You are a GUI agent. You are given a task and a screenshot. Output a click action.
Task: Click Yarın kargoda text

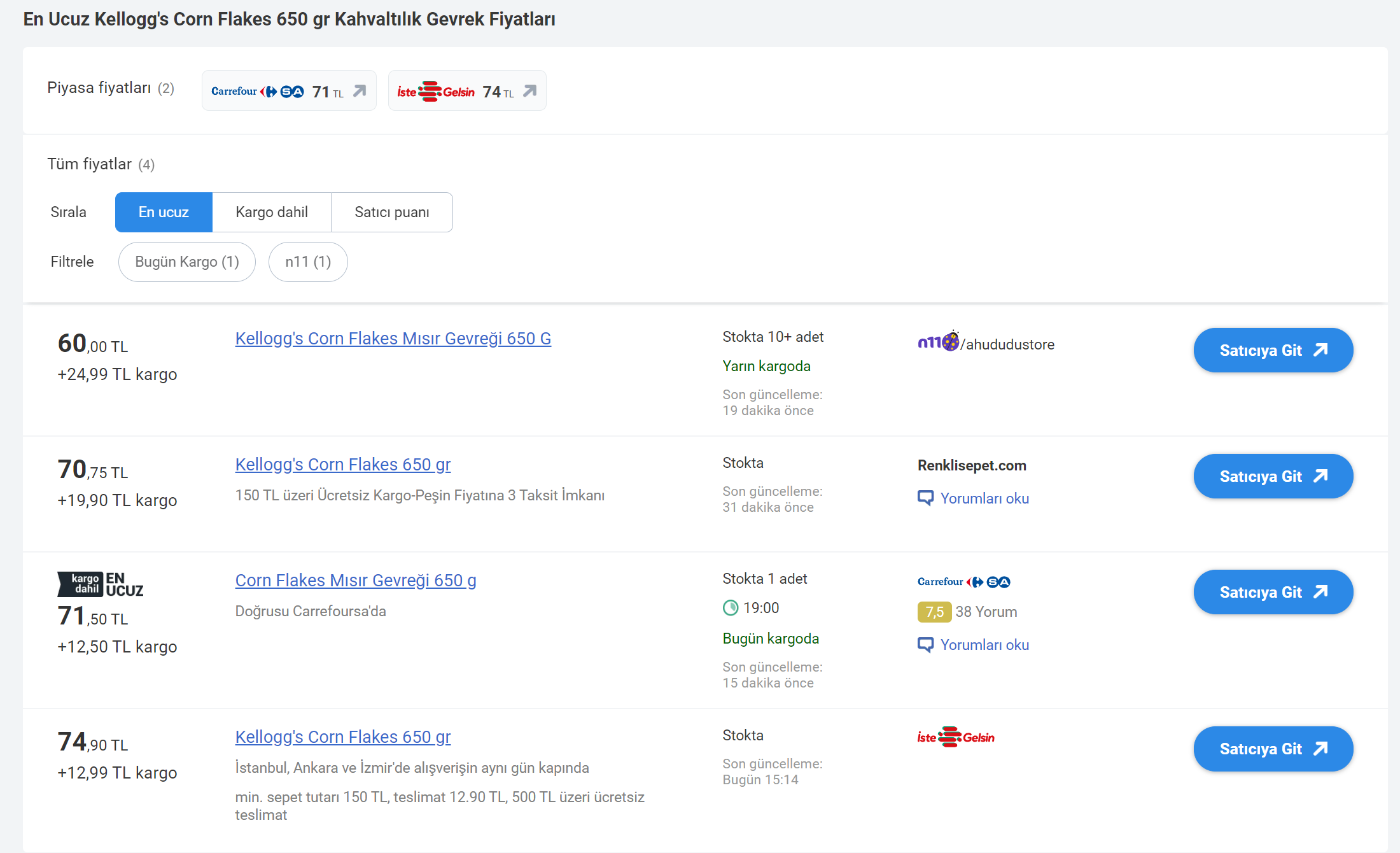[x=767, y=366]
